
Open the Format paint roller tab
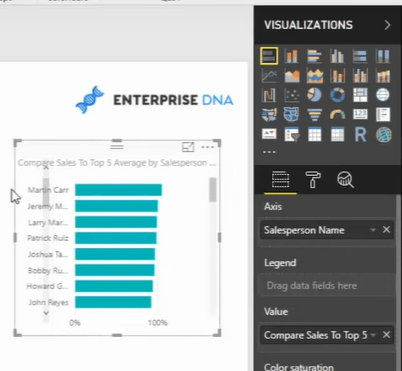[313, 180]
